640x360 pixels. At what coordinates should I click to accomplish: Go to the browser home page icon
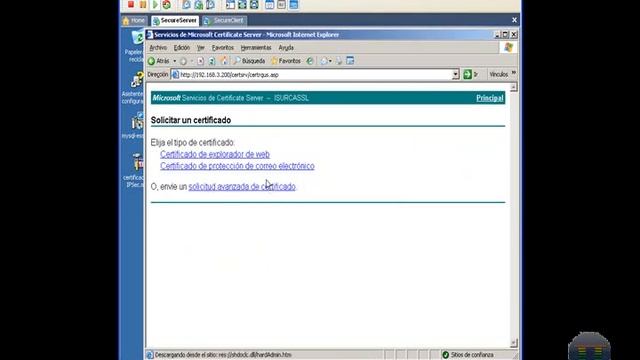[224, 61]
